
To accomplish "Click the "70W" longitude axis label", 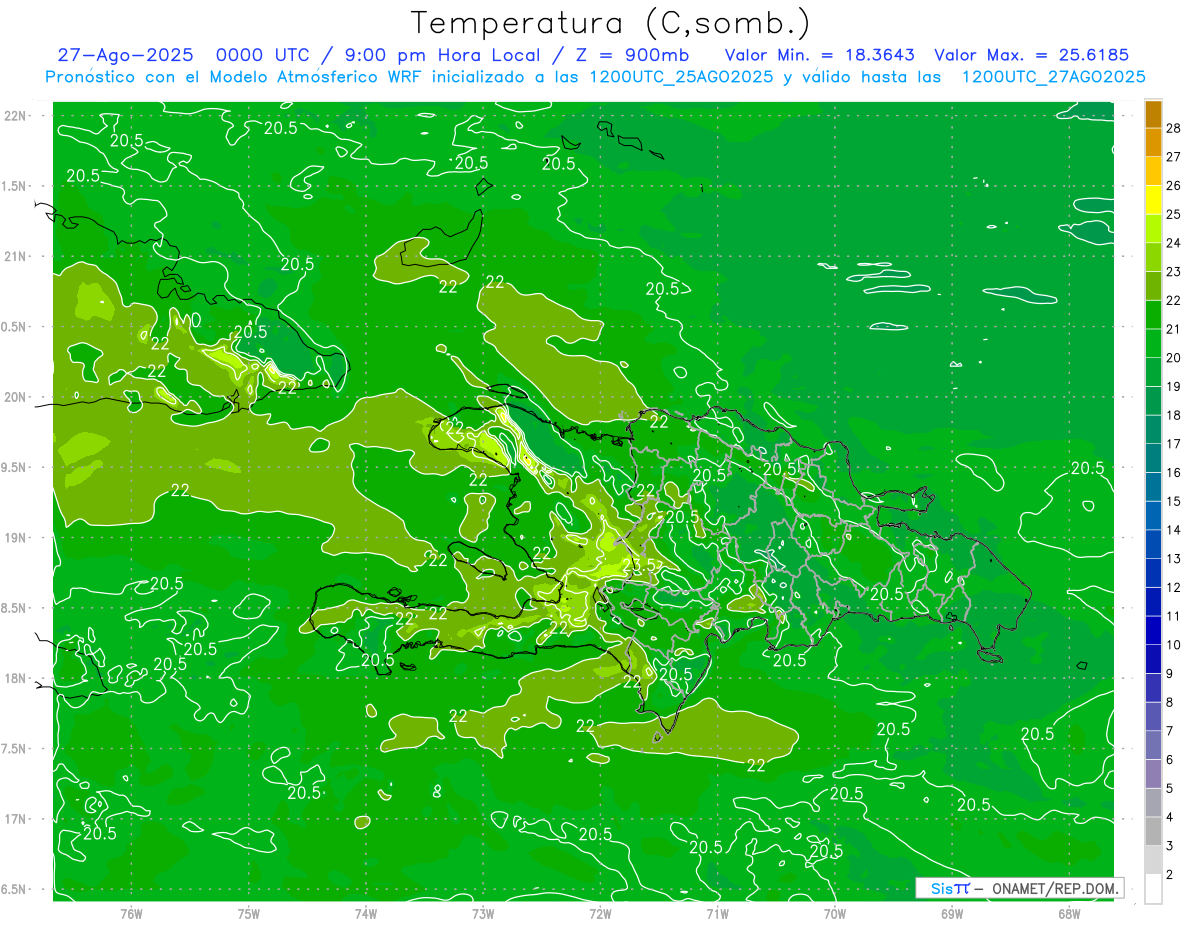I will [835, 914].
